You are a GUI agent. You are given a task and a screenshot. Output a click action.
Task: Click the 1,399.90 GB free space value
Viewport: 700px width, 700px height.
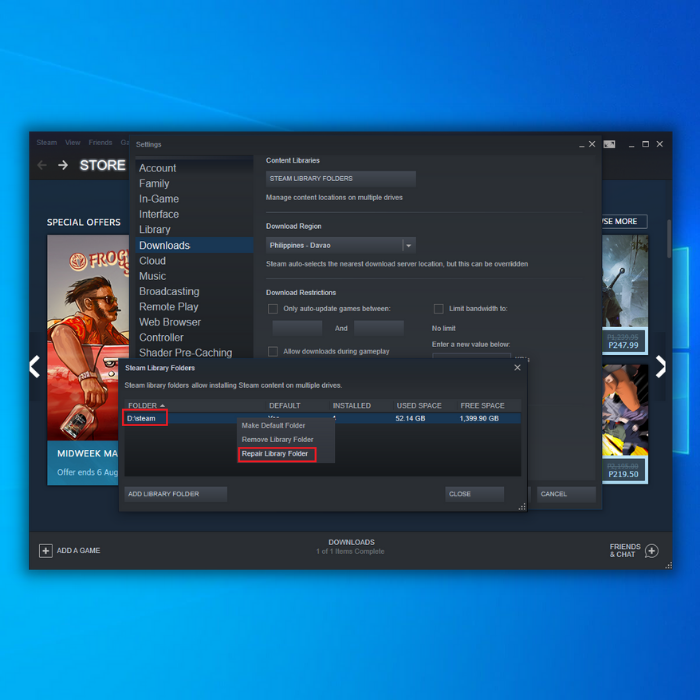click(479, 418)
